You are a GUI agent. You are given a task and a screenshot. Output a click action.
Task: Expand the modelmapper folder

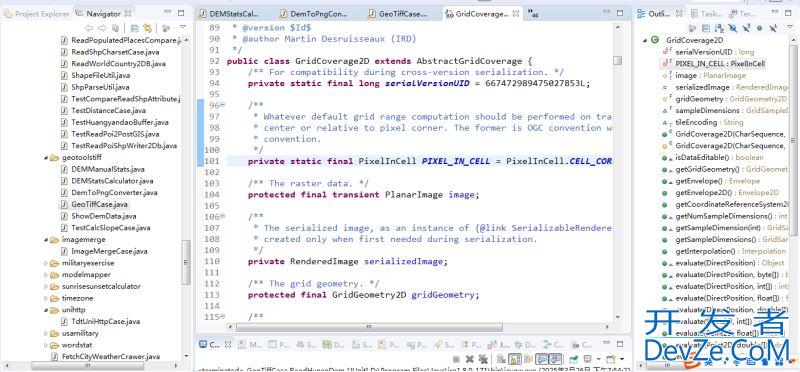tap(46, 275)
